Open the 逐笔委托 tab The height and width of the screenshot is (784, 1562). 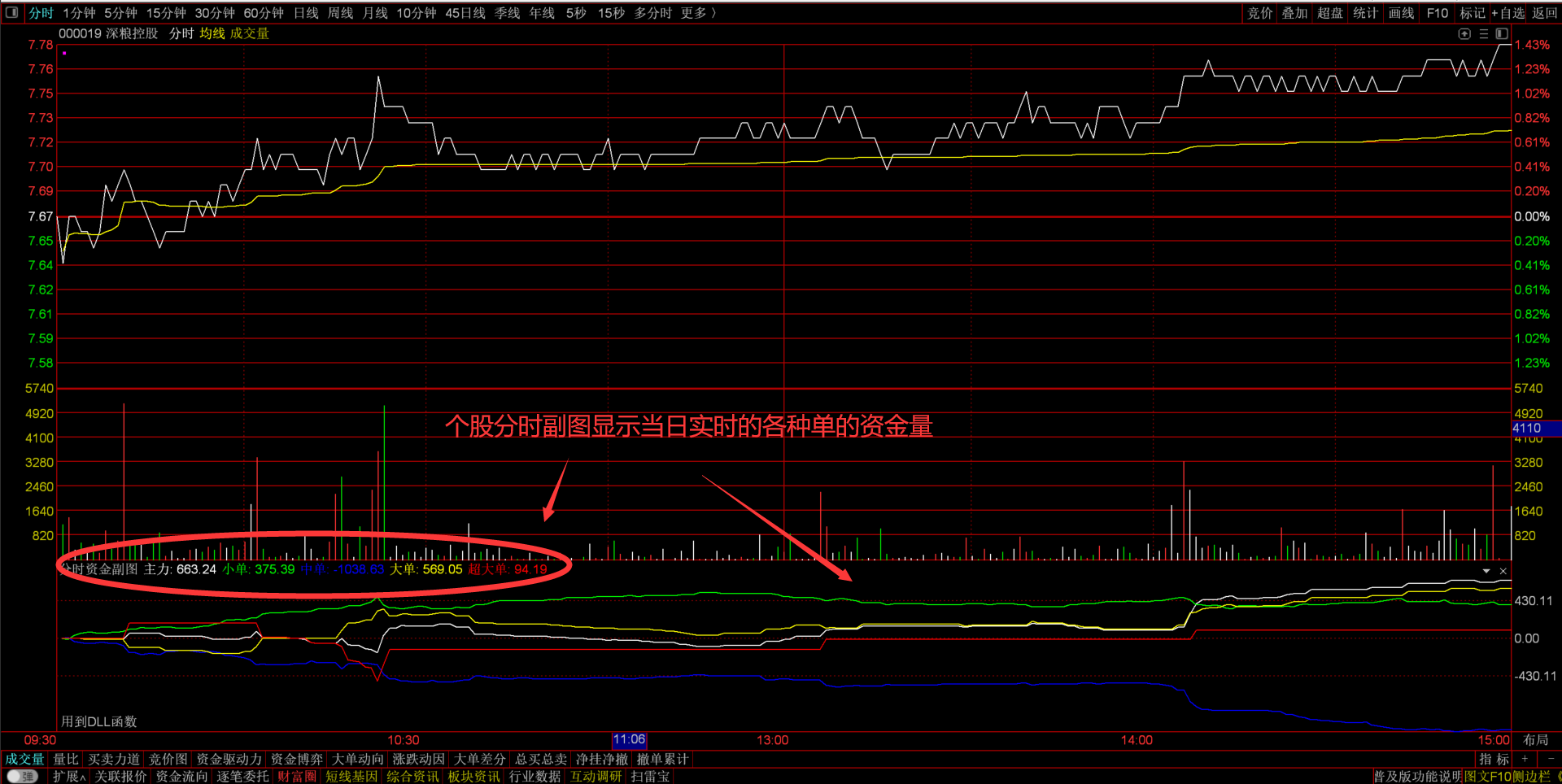242,776
